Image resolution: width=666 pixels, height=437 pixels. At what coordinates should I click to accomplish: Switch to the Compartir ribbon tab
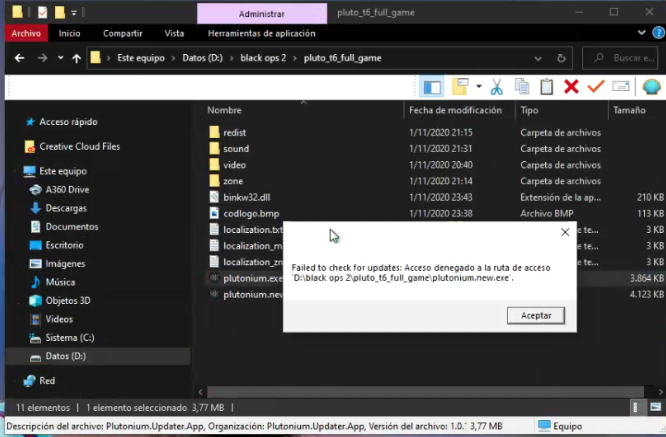click(x=122, y=33)
